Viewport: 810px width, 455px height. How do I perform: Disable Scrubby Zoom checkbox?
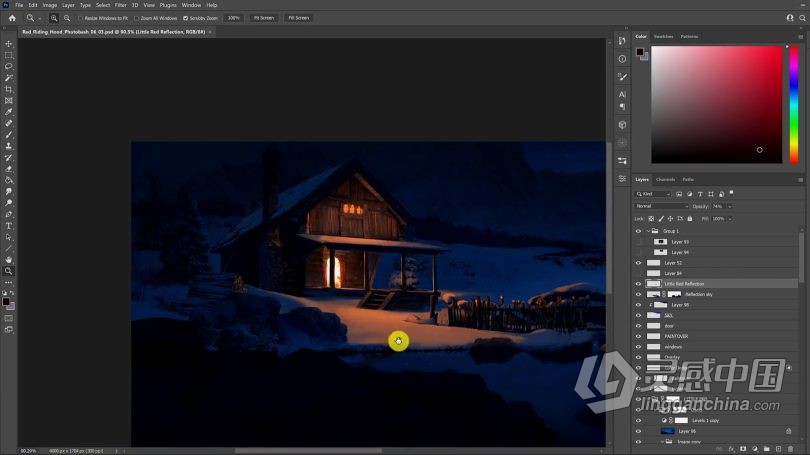(x=185, y=18)
